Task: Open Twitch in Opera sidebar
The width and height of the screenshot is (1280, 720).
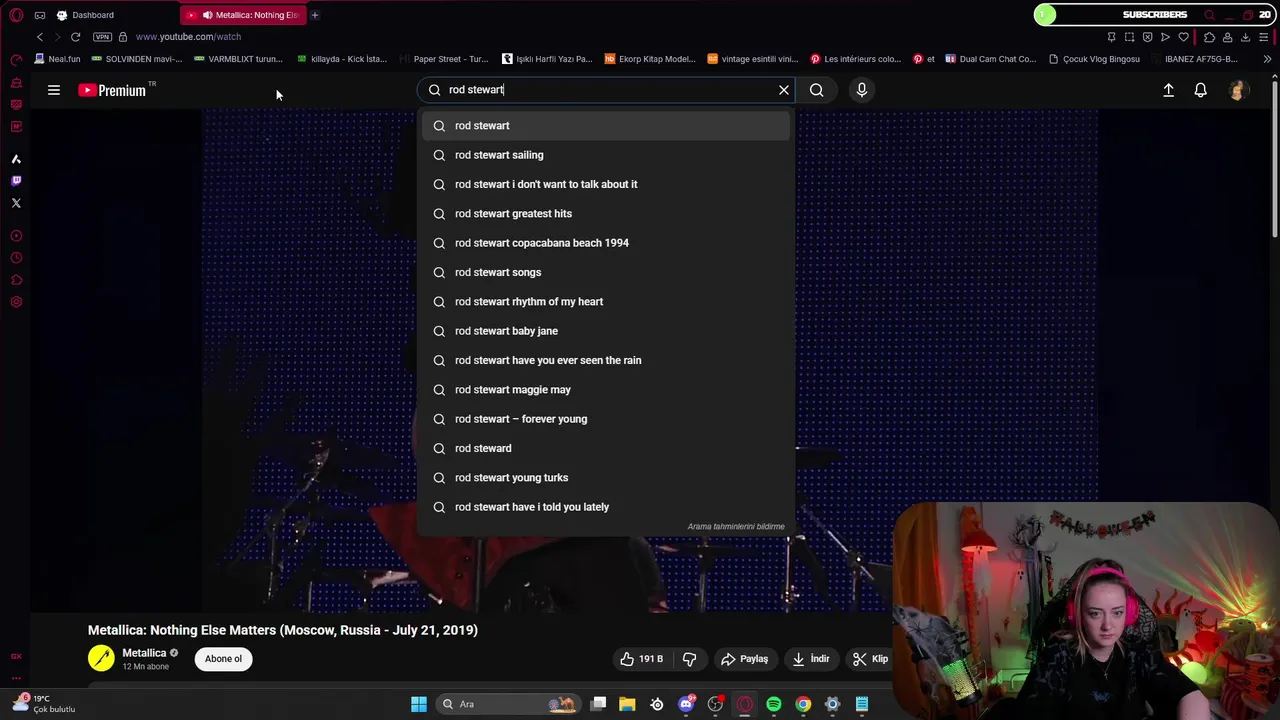Action: point(16,181)
